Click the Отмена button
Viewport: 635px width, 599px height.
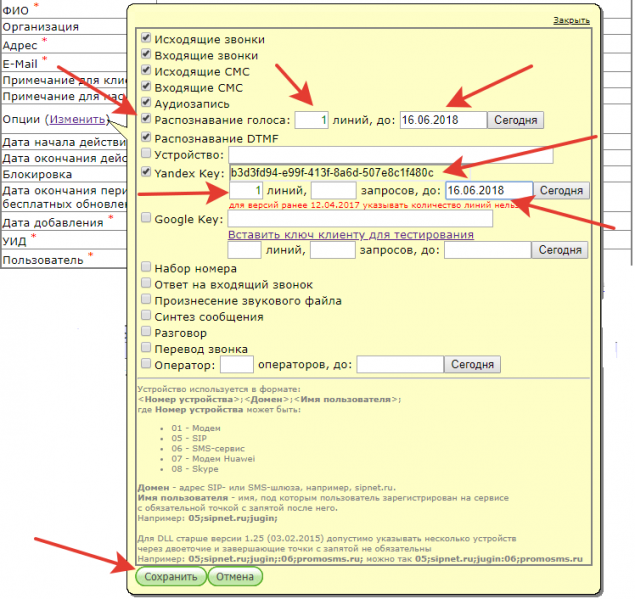click(x=235, y=576)
